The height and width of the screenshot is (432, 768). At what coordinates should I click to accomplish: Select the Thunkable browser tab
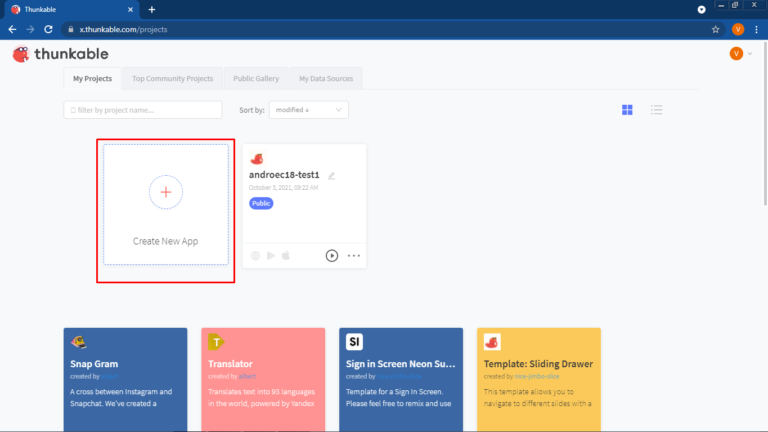tap(72, 9)
